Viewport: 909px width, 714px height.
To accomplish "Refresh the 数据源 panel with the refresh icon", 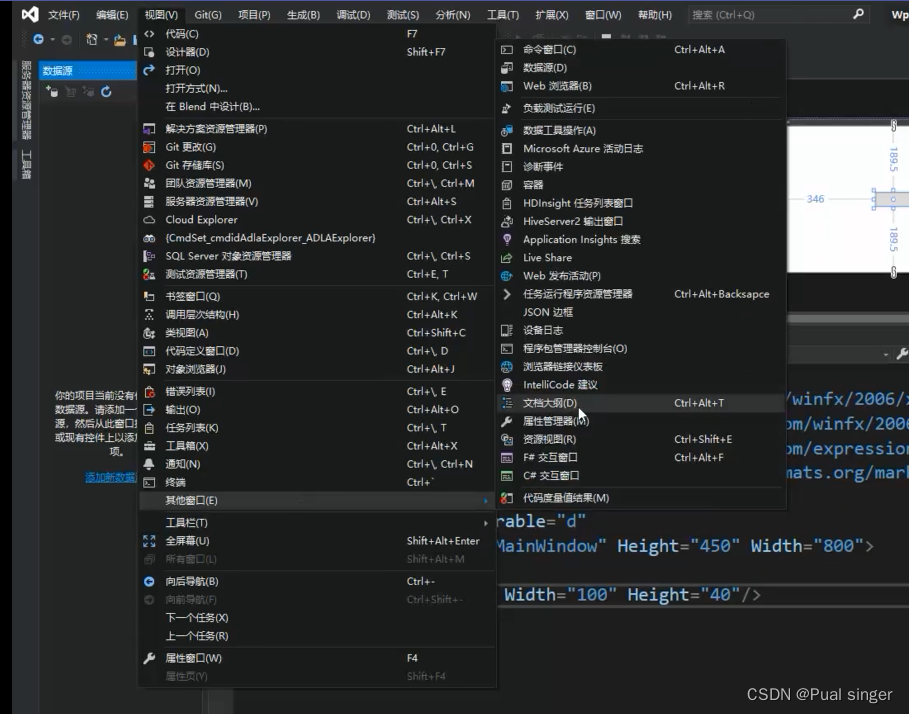I will coord(106,91).
